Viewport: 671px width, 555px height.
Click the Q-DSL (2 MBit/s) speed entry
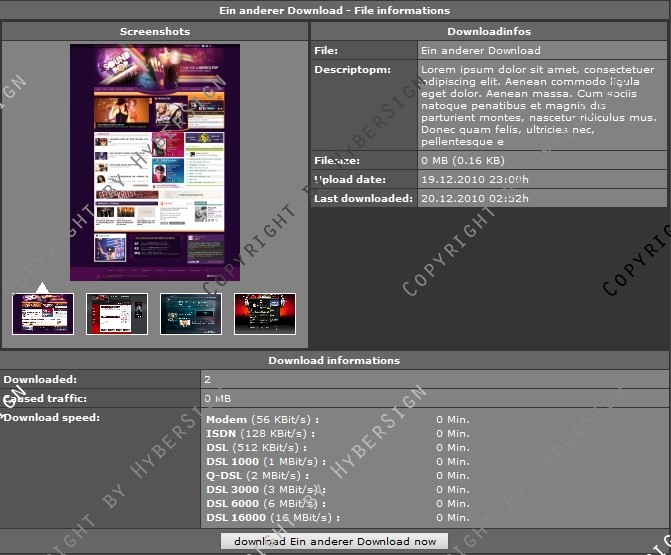(x=257, y=476)
